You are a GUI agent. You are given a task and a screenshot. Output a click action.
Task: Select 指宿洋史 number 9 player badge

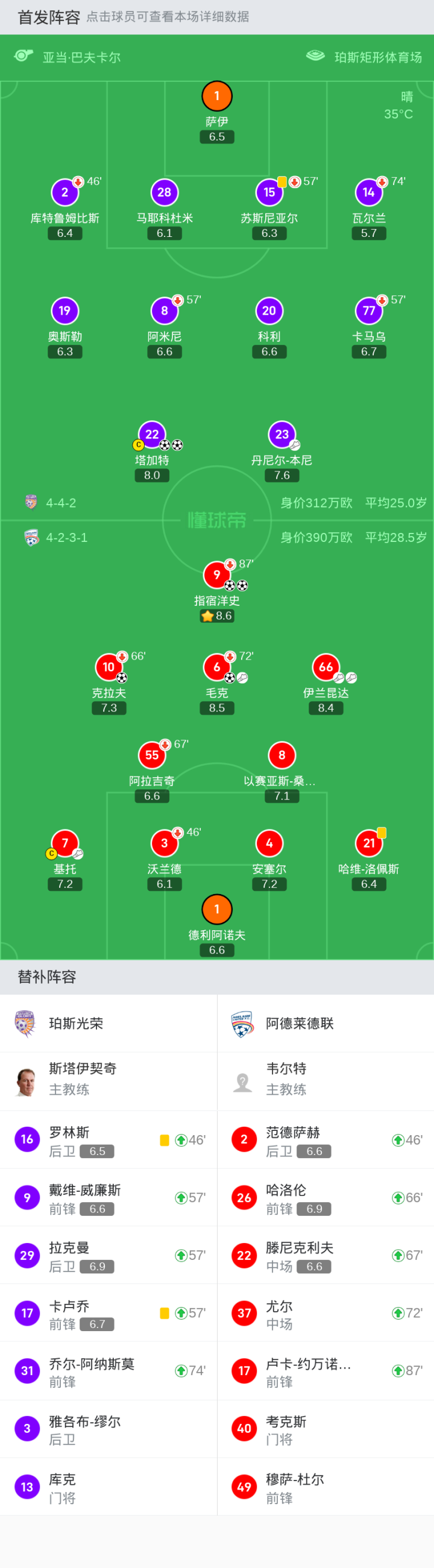(x=216, y=574)
